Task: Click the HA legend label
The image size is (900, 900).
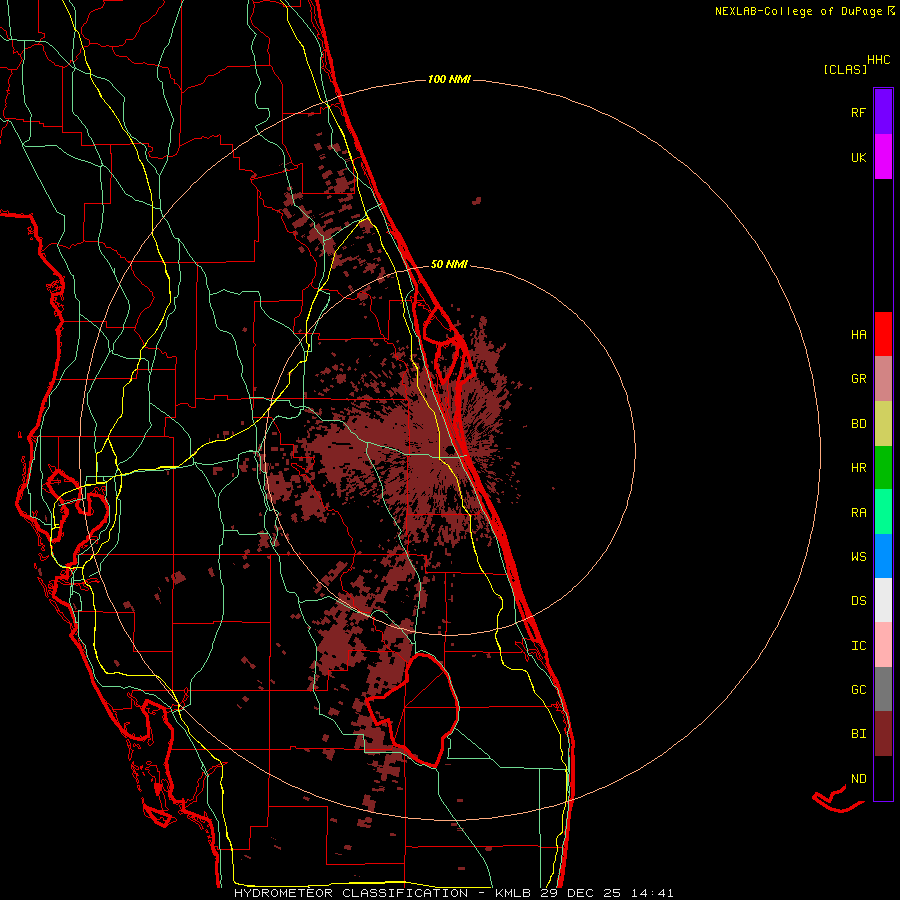Action: click(858, 335)
